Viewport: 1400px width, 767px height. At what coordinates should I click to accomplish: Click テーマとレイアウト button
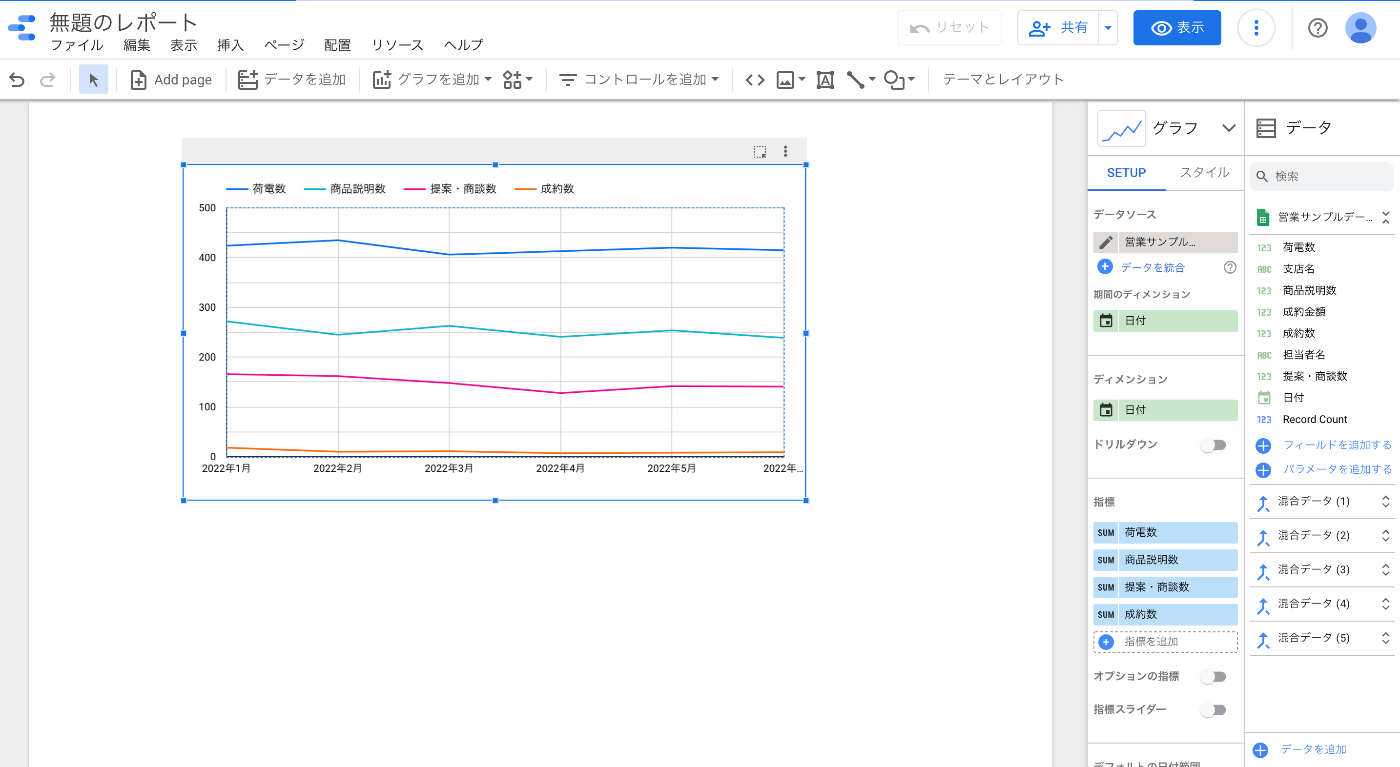click(x=1003, y=80)
